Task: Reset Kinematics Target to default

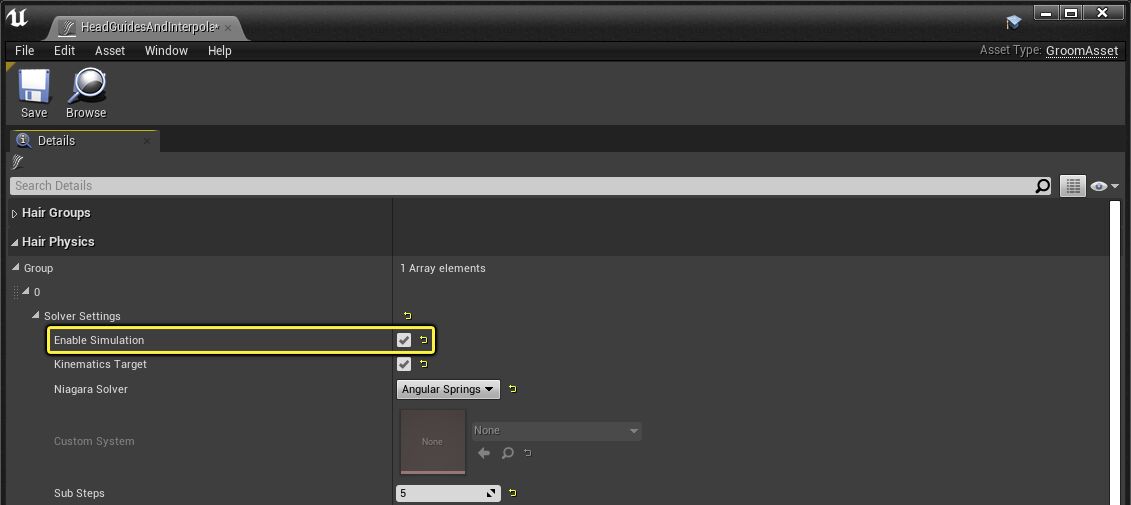Action: (423, 364)
